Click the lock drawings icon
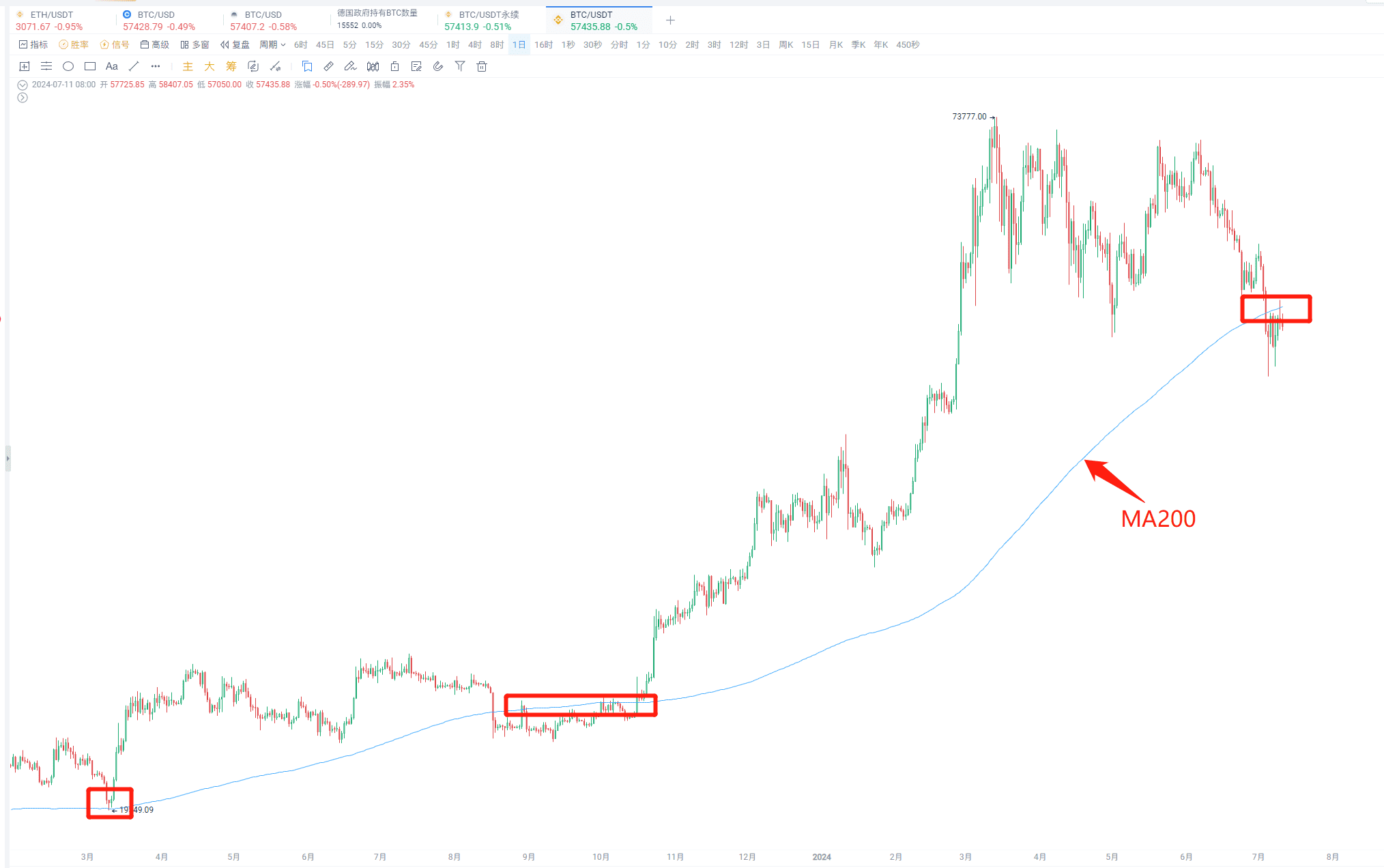Image resolution: width=1384 pixels, height=868 pixels. click(394, 66)
